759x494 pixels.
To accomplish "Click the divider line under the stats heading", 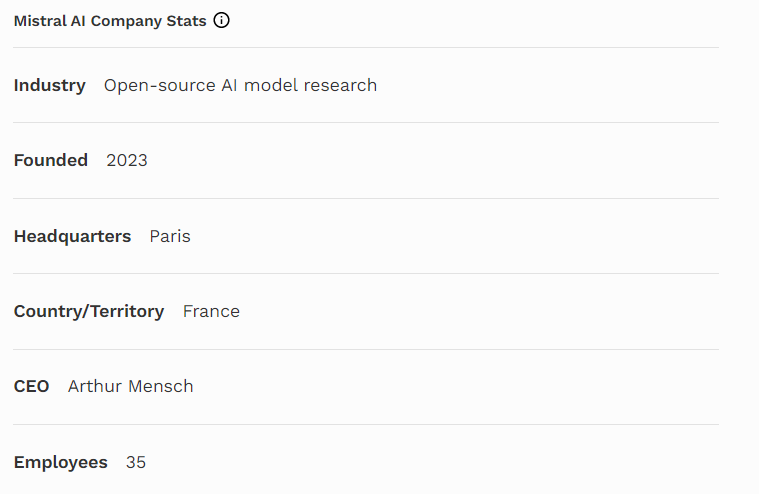I will click(x=366, y=47).
